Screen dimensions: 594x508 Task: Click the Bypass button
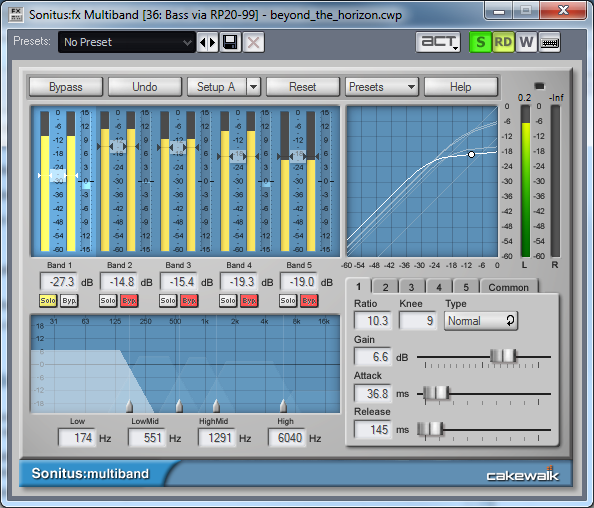[66, 87]
